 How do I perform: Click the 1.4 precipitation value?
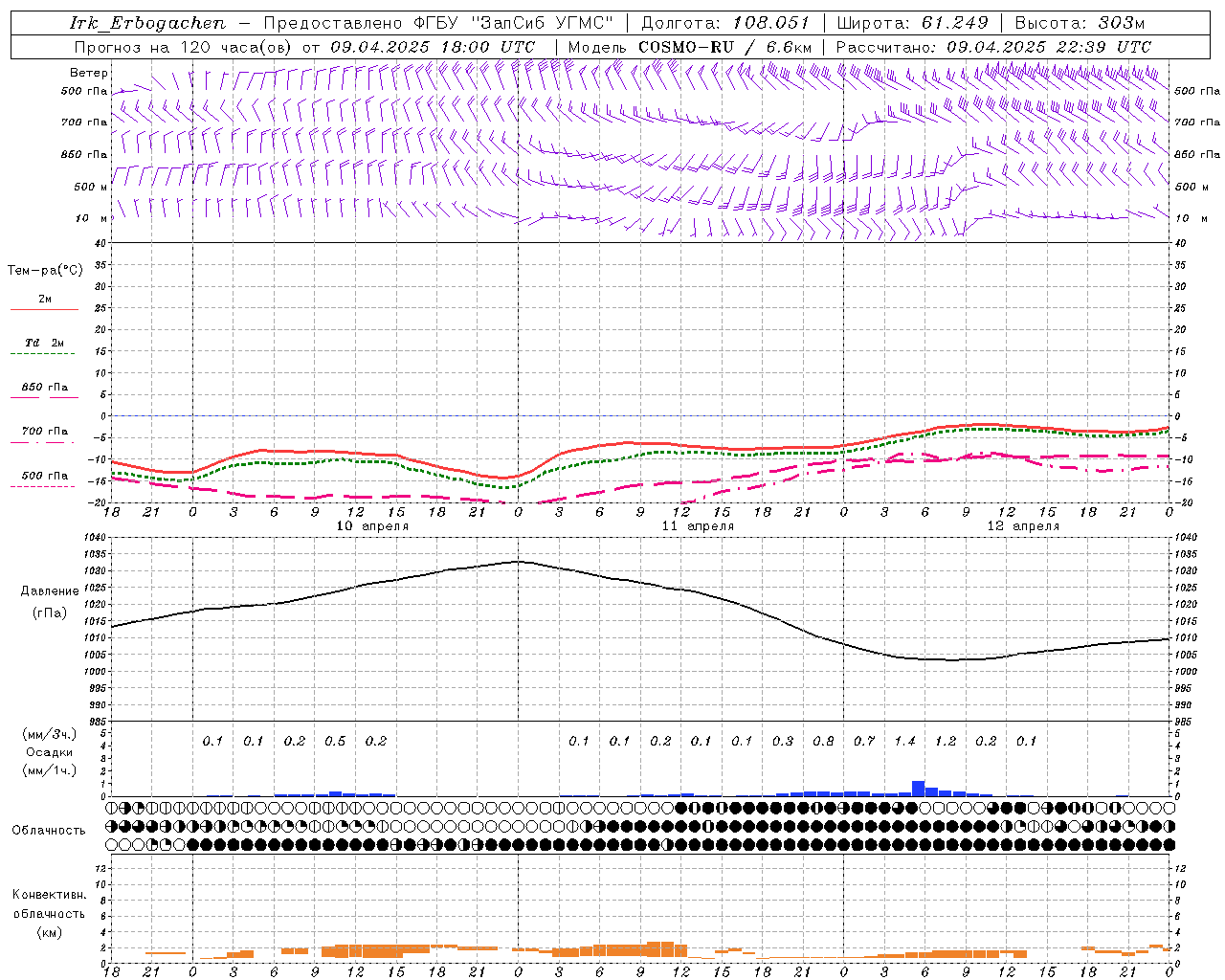(904, 741)
